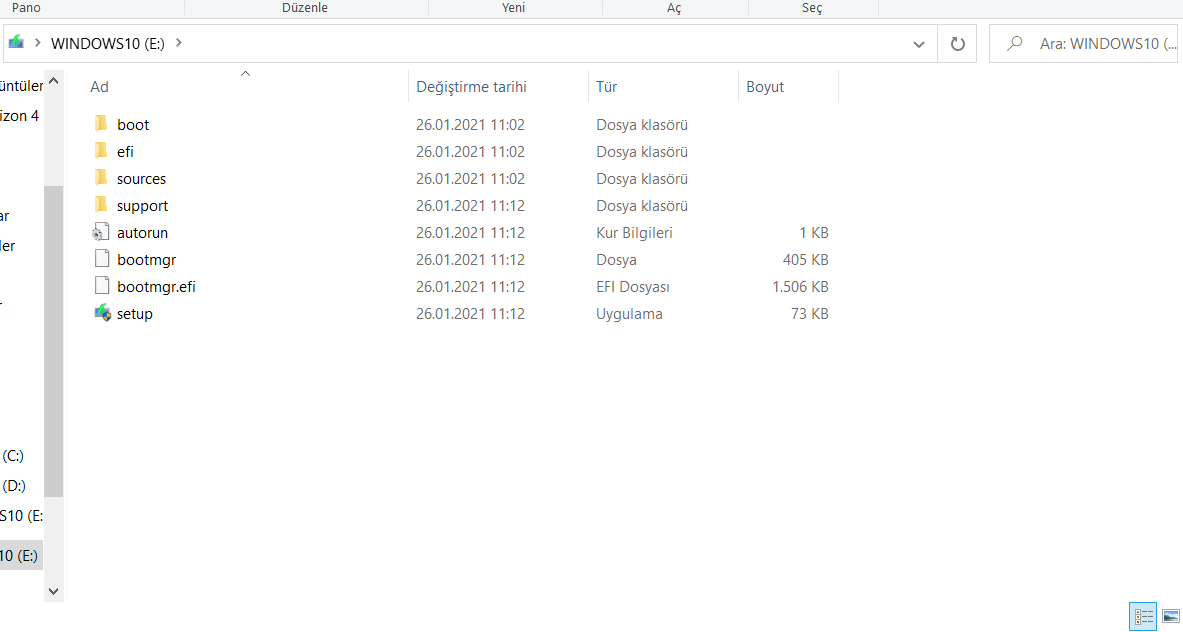
Task: Click the autorun setup info file icon
Action: click(101, 232)
